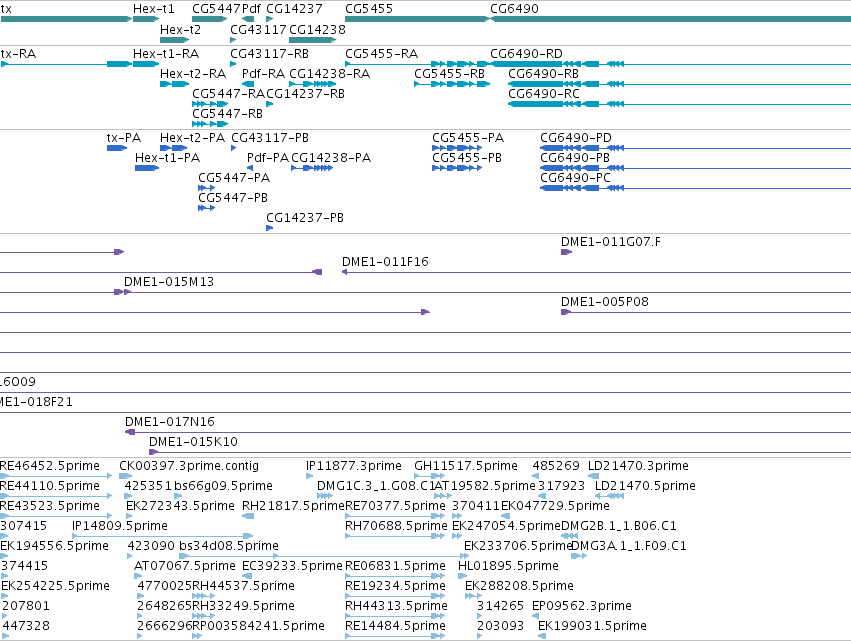851x641 pixels.
Task: Click the DME1-005P08 clone label
Action: (605, 302)
